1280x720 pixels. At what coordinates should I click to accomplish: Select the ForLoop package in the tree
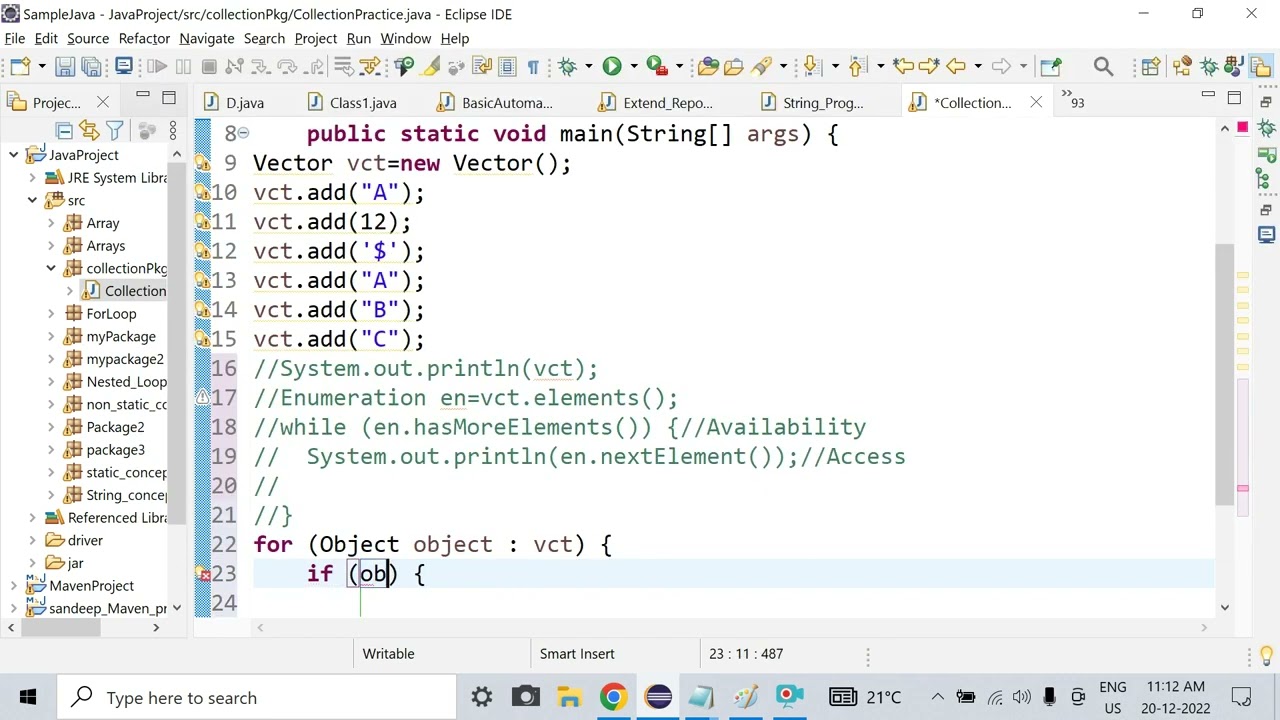coord(111,313)
